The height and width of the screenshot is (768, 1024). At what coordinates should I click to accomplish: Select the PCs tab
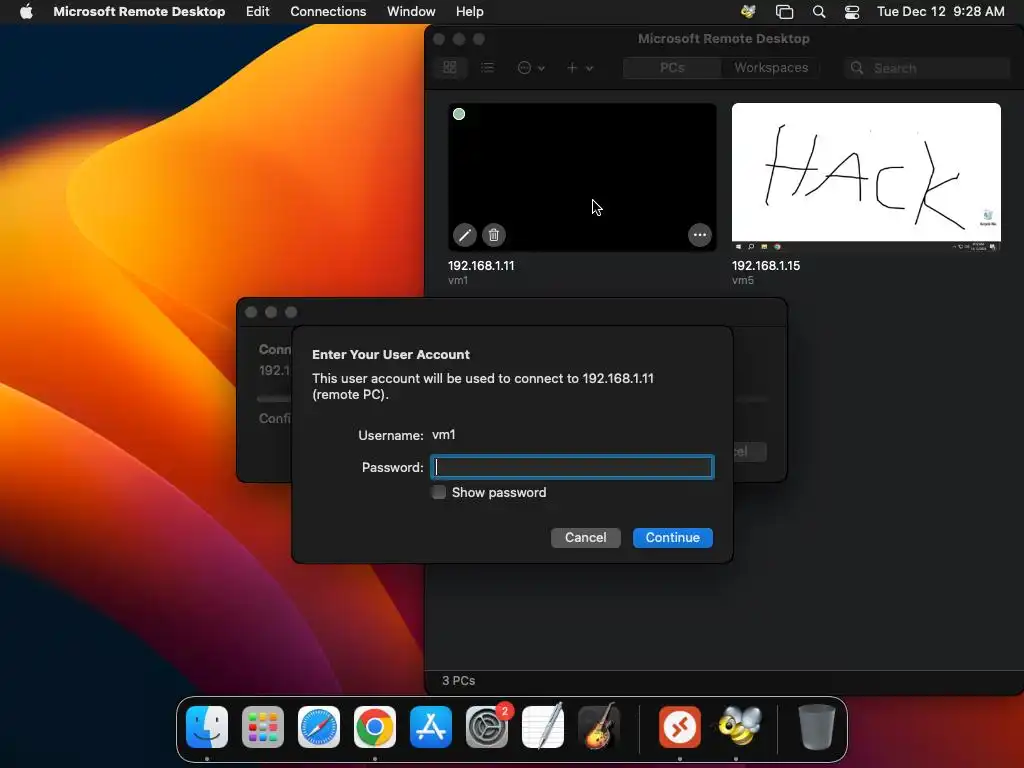click(672, 67)
